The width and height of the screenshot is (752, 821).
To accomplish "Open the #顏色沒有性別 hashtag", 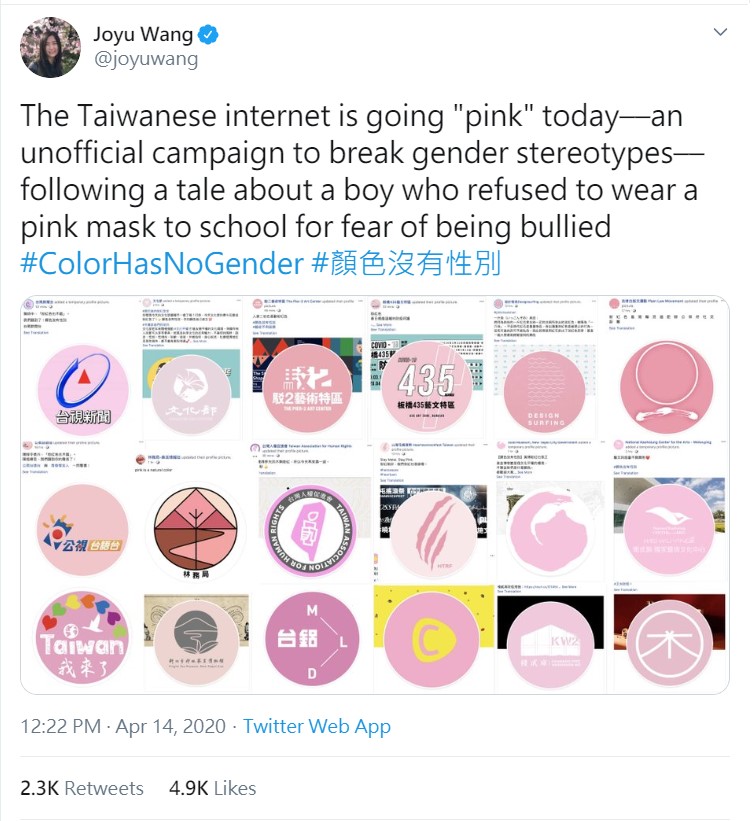I will click(406, 263).
